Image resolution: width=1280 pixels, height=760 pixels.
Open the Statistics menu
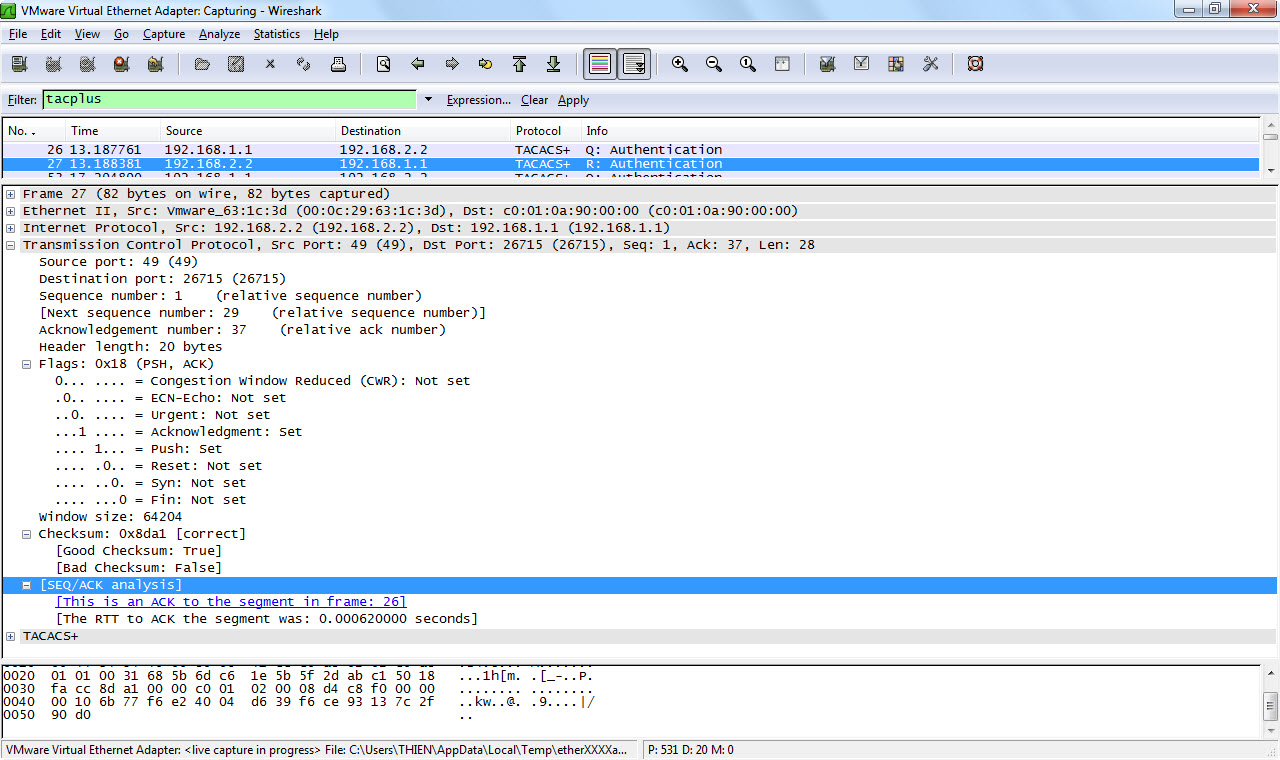[276, 34]
